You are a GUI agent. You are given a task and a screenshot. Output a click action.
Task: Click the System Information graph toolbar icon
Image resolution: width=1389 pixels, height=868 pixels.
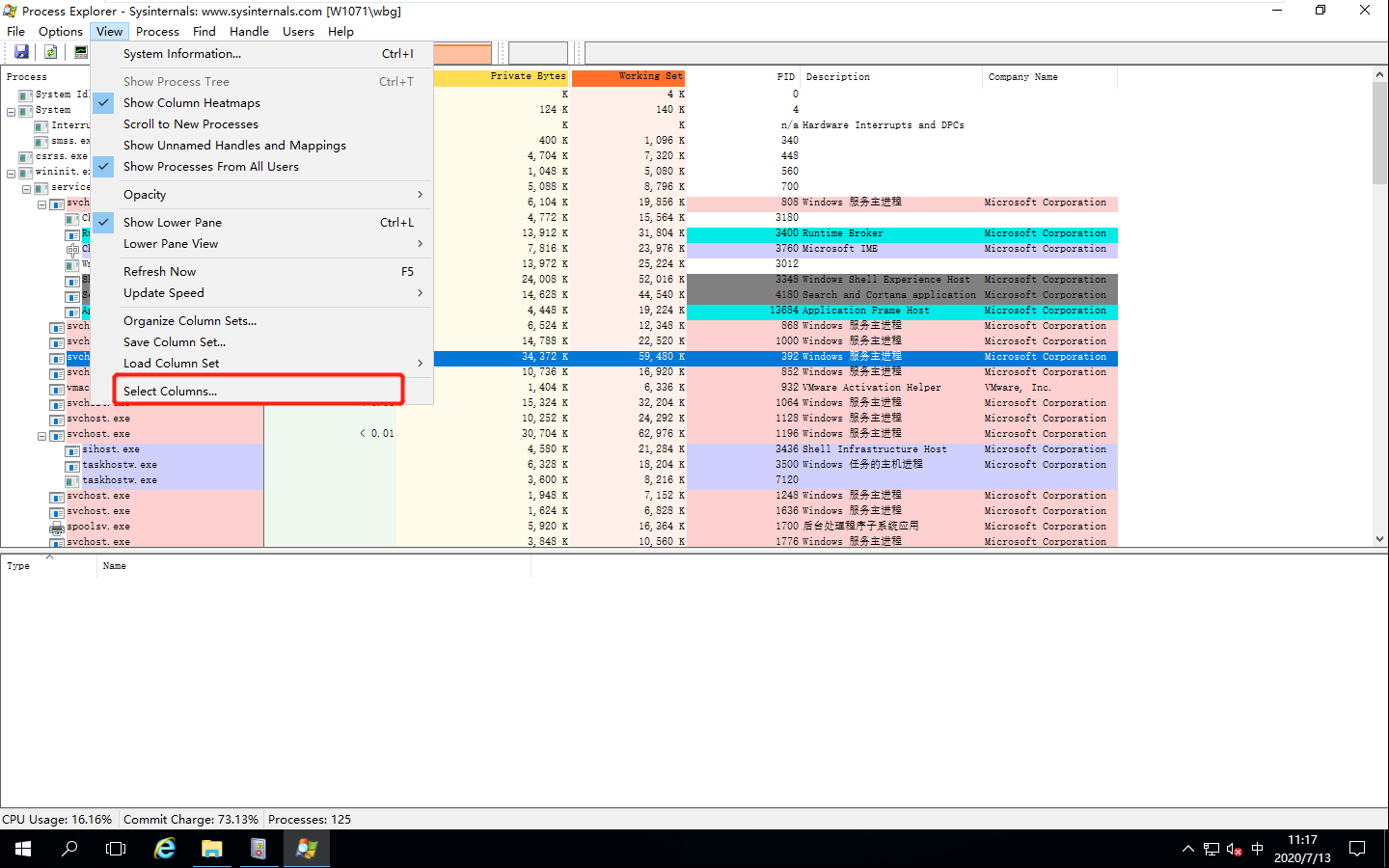81,52
